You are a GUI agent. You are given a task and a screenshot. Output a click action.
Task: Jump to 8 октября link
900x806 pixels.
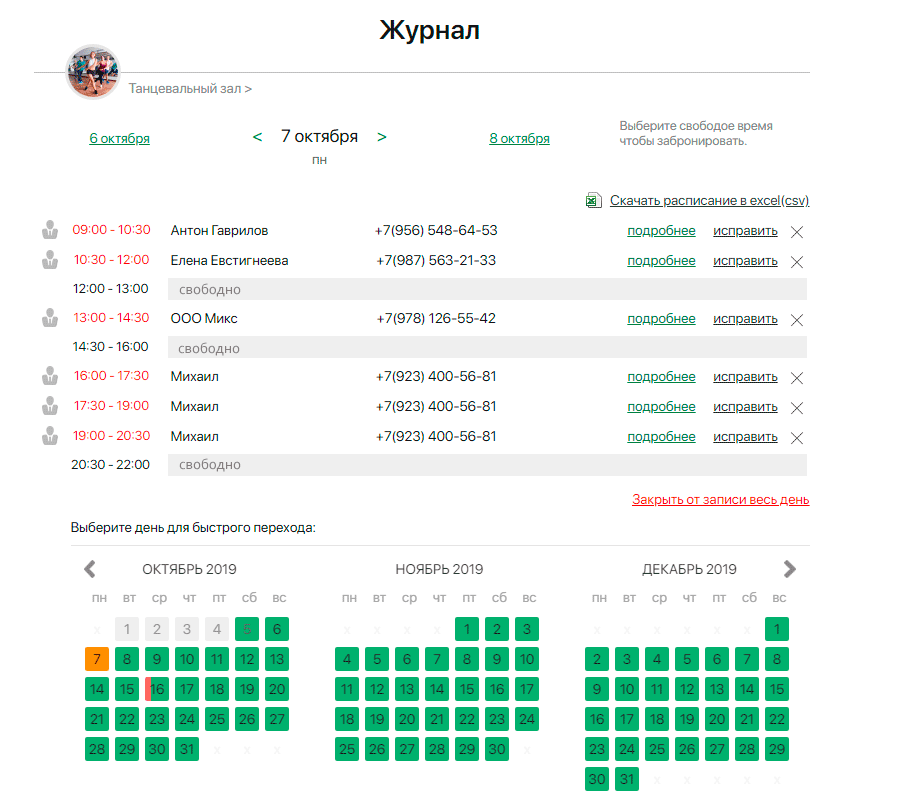[519, 139]
